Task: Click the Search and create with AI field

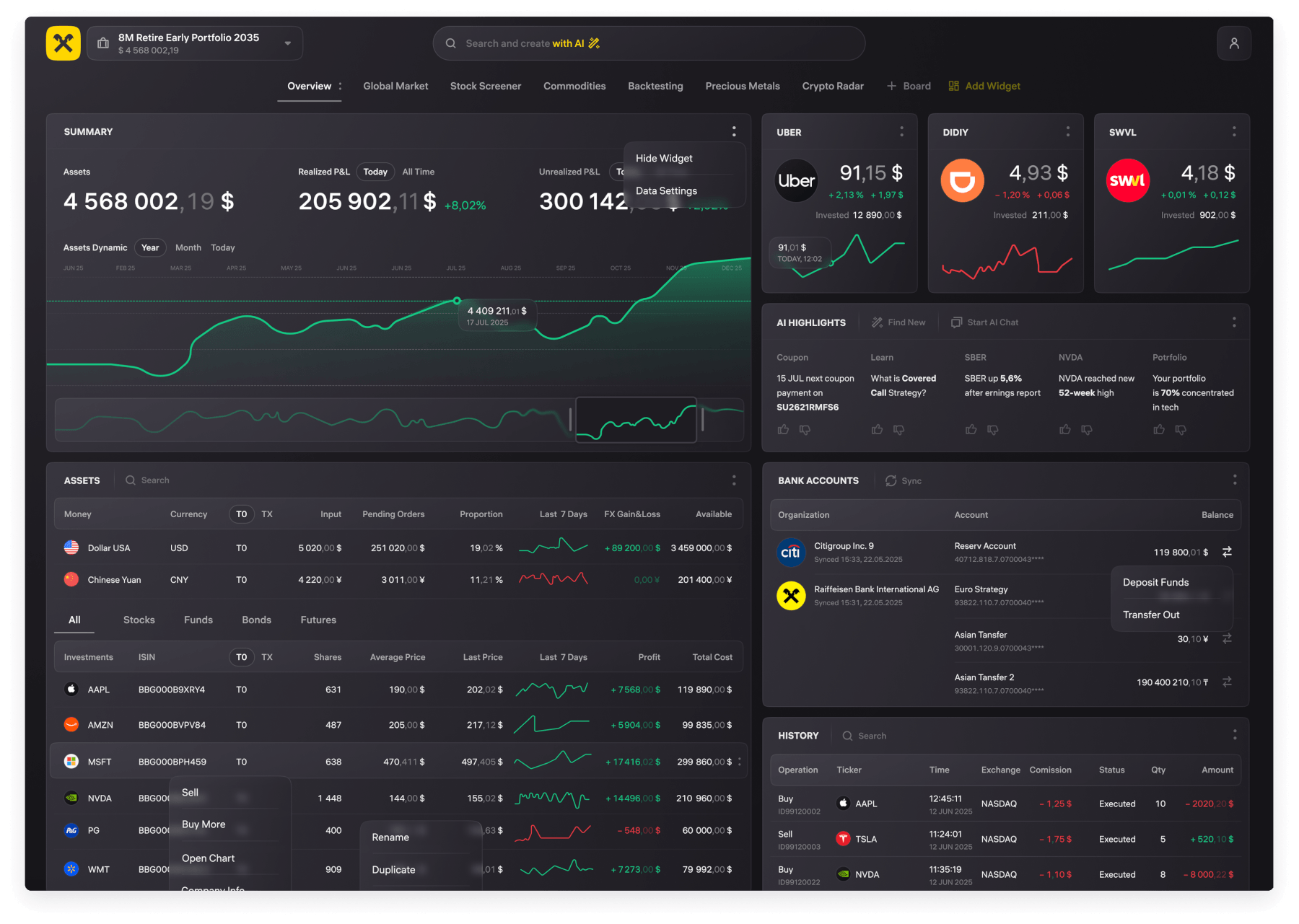Action: point(649,43)
